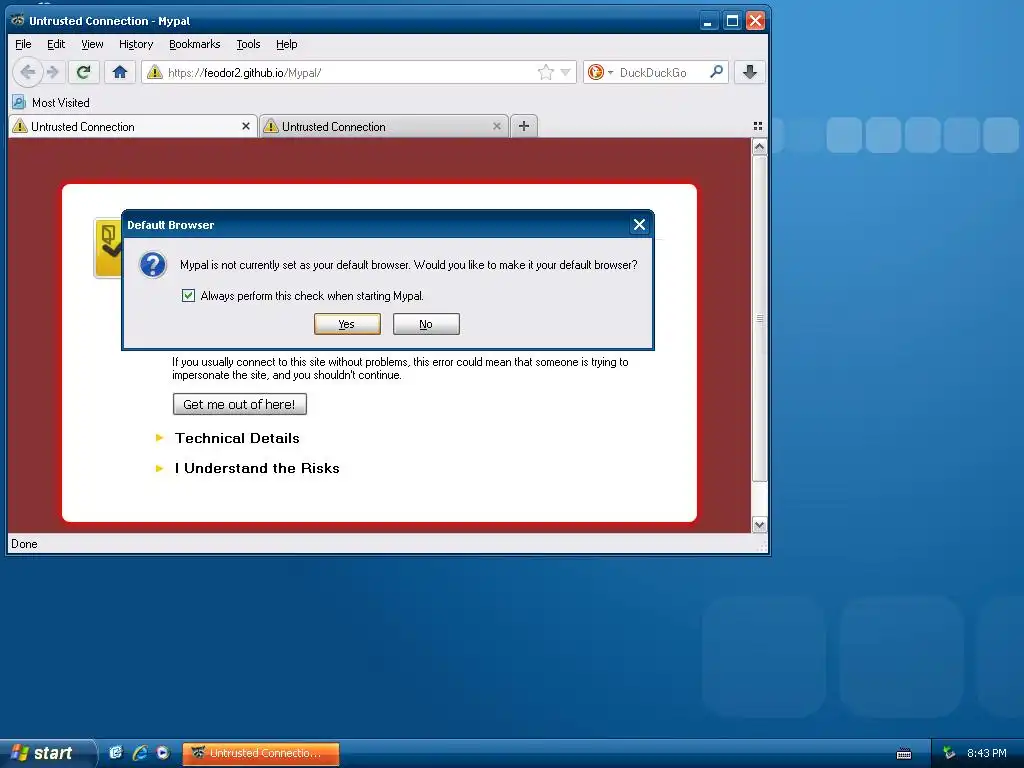Click No in Default Browser dialog
1024x768 pixels.
(x=426, y=324)
